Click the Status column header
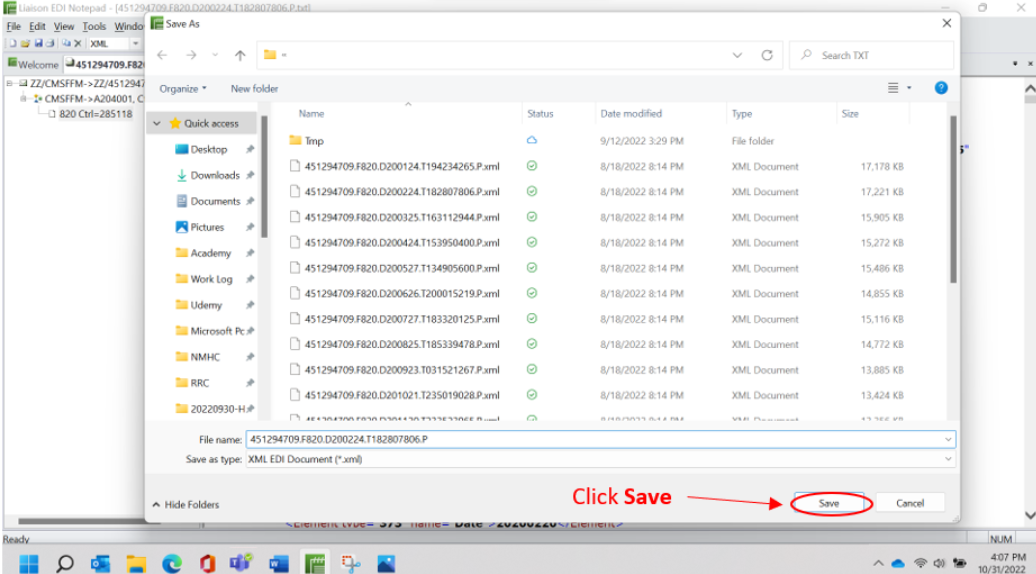The width and height of the screenshot is (1036, 574). pyautogui.click(x=540, y=114)
